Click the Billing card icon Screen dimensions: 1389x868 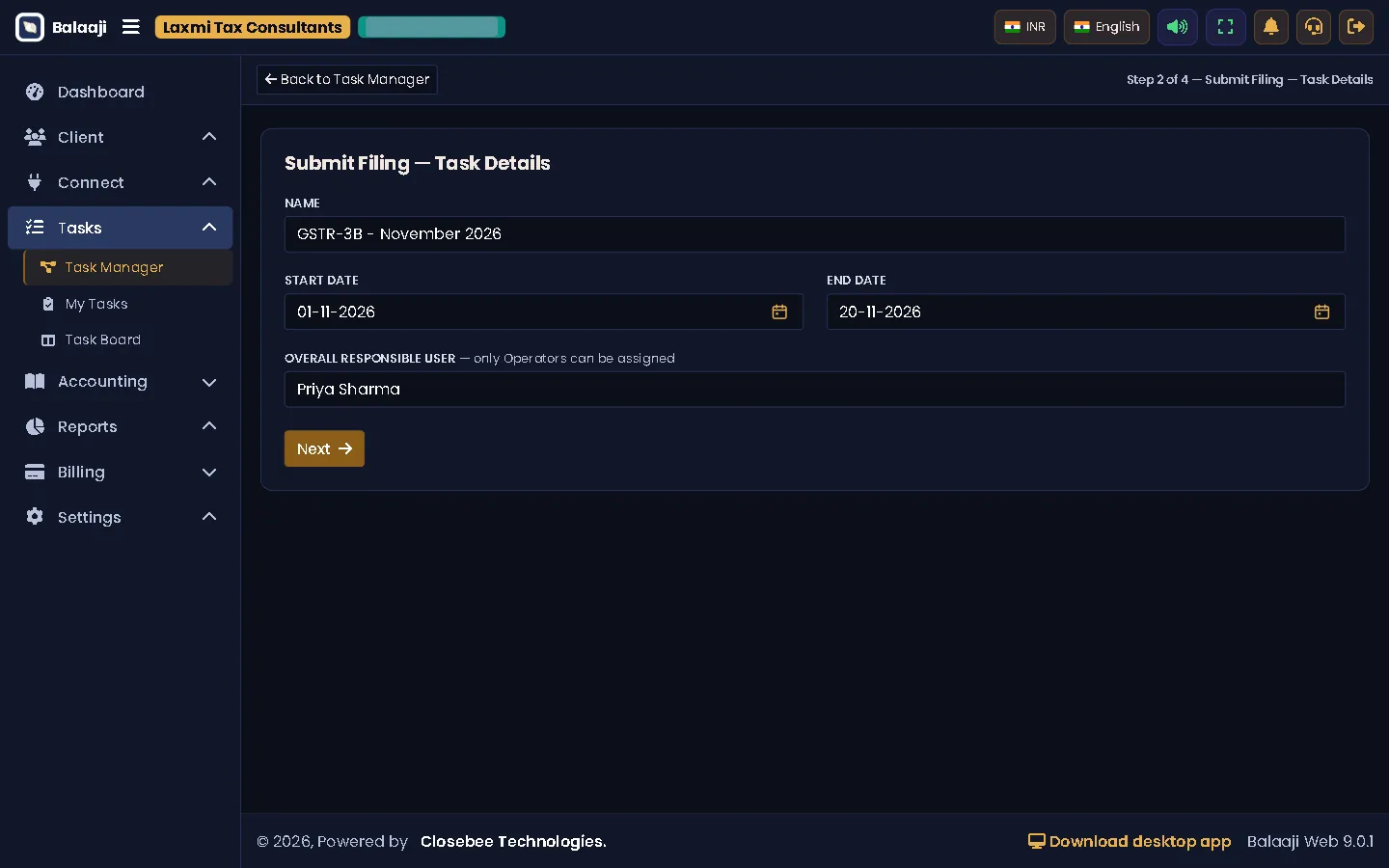click(x=35, y=472)
